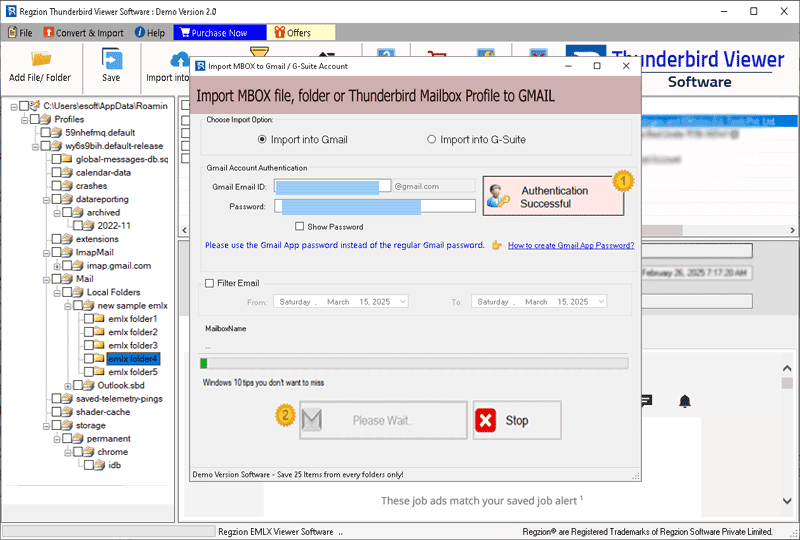800x540 pixels.
Task: Click the pointing hand icon beside the help link
Action: [x=496, y=246]
